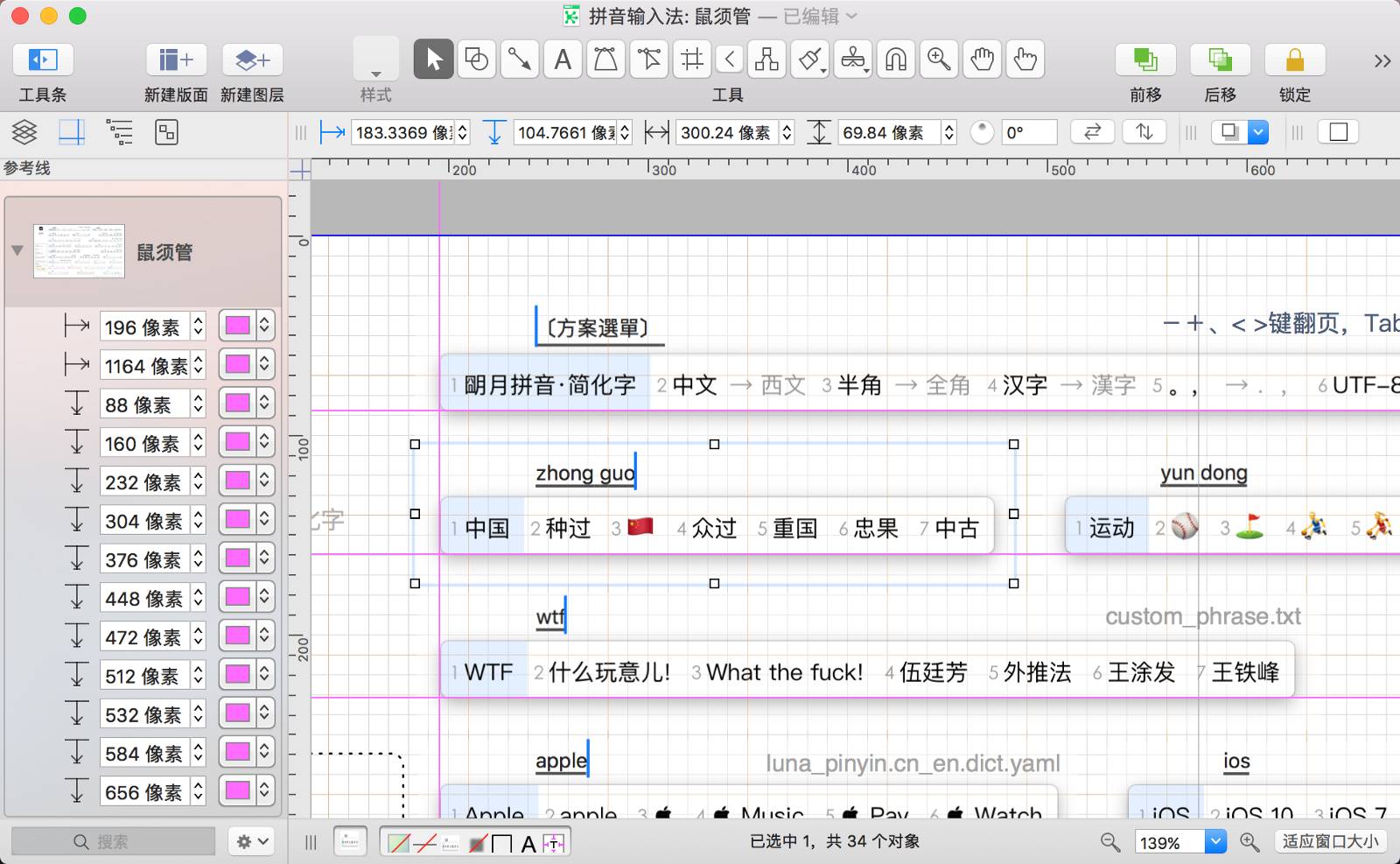Image resolution: width=1400 pixels, height=864 pixels.
Task: Activate the Line connection tool
Action: coord(520,60)
